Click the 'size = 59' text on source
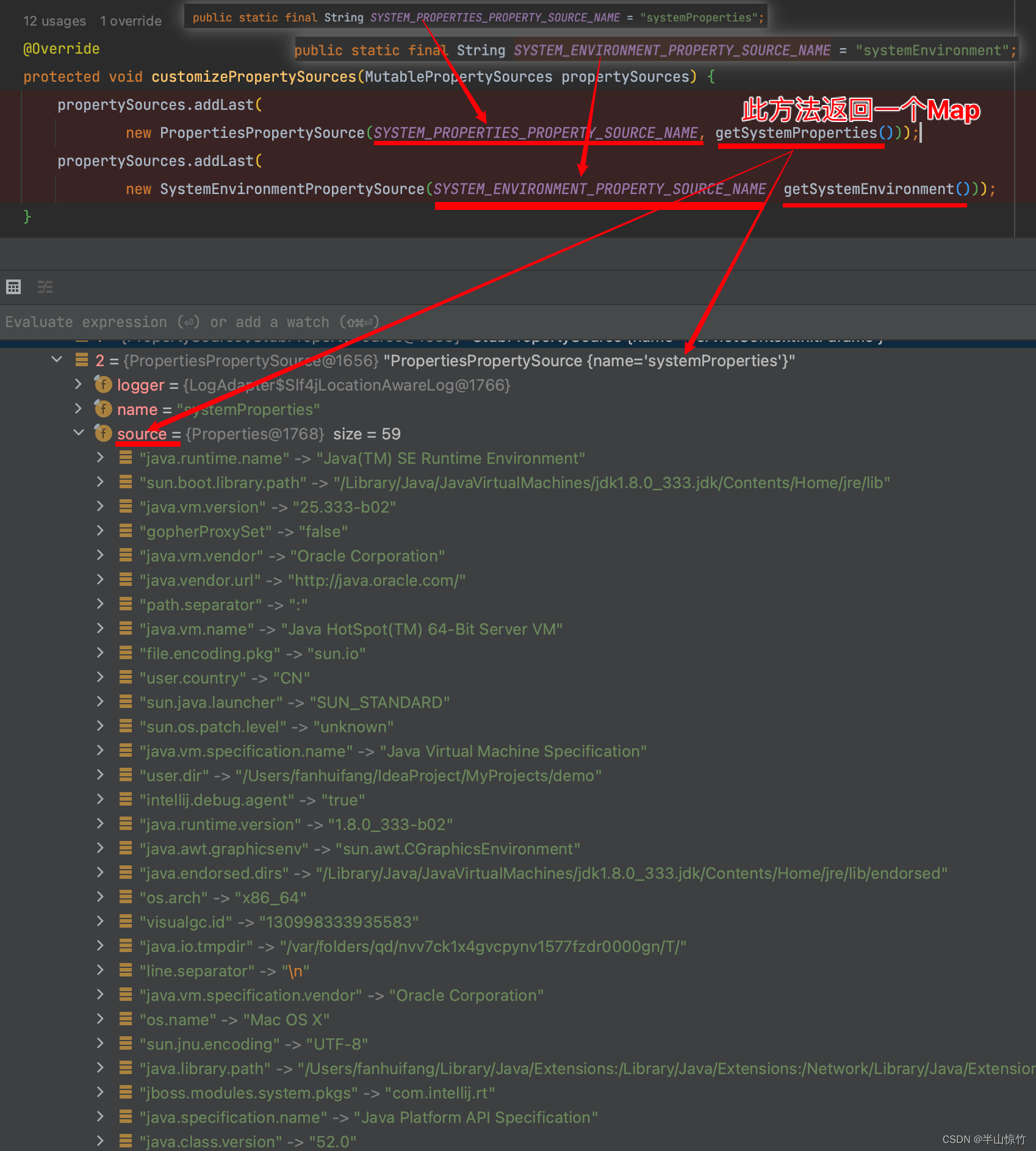Screen dimensions: 1036x1151 (x=367, y=434)
